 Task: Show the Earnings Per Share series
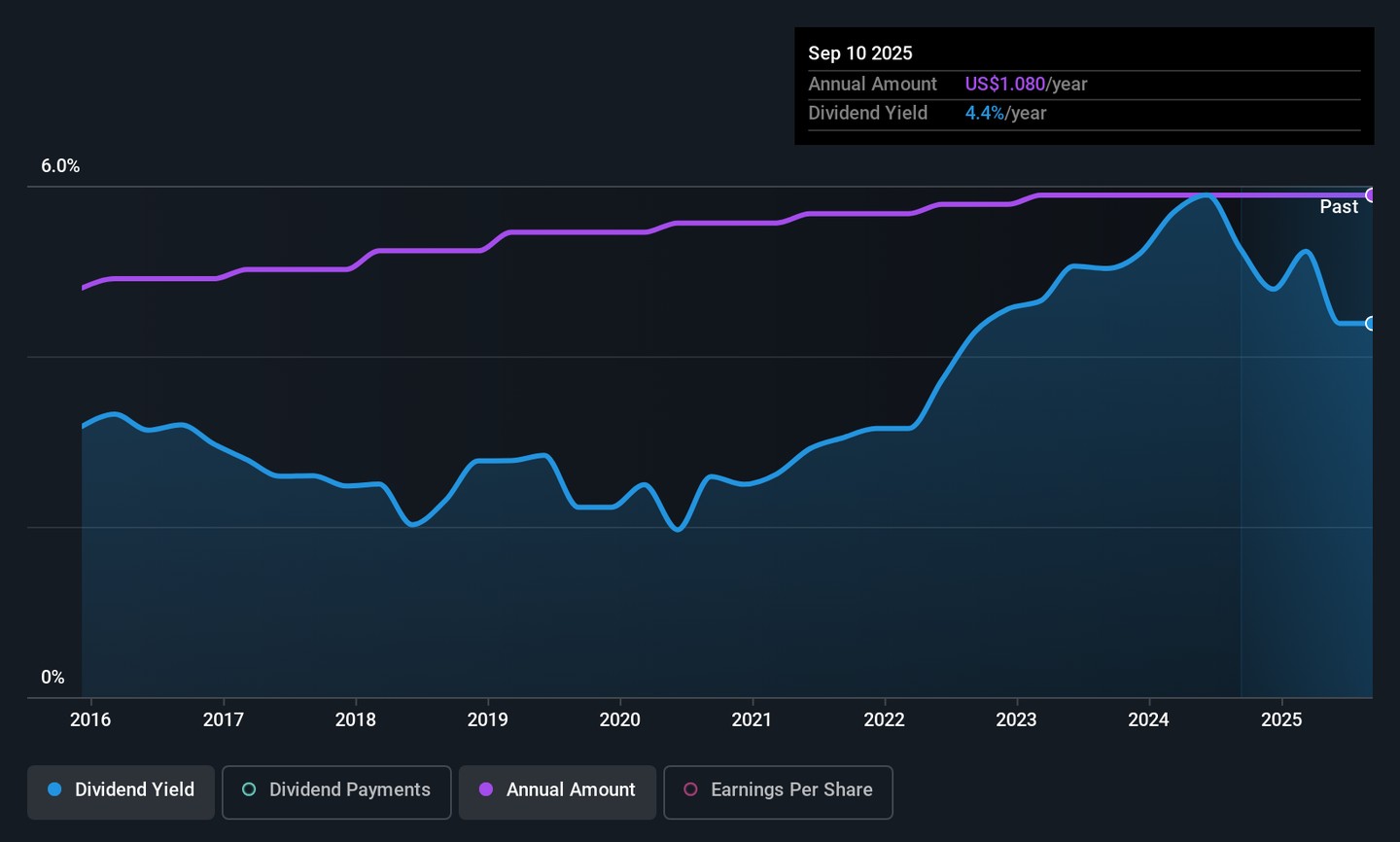tap(778, 790)
